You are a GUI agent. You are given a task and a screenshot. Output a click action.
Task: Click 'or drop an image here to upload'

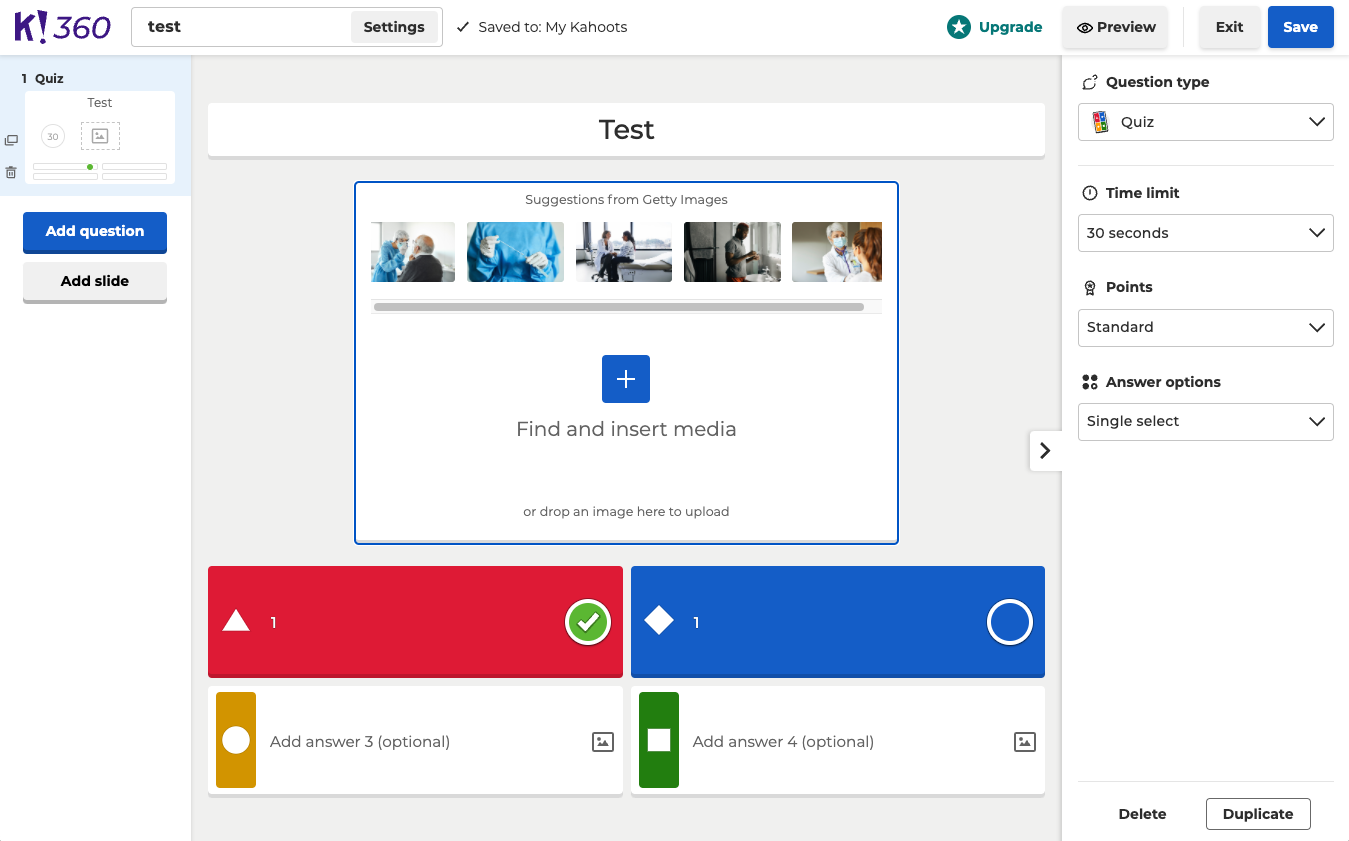[x=626, y=512]
